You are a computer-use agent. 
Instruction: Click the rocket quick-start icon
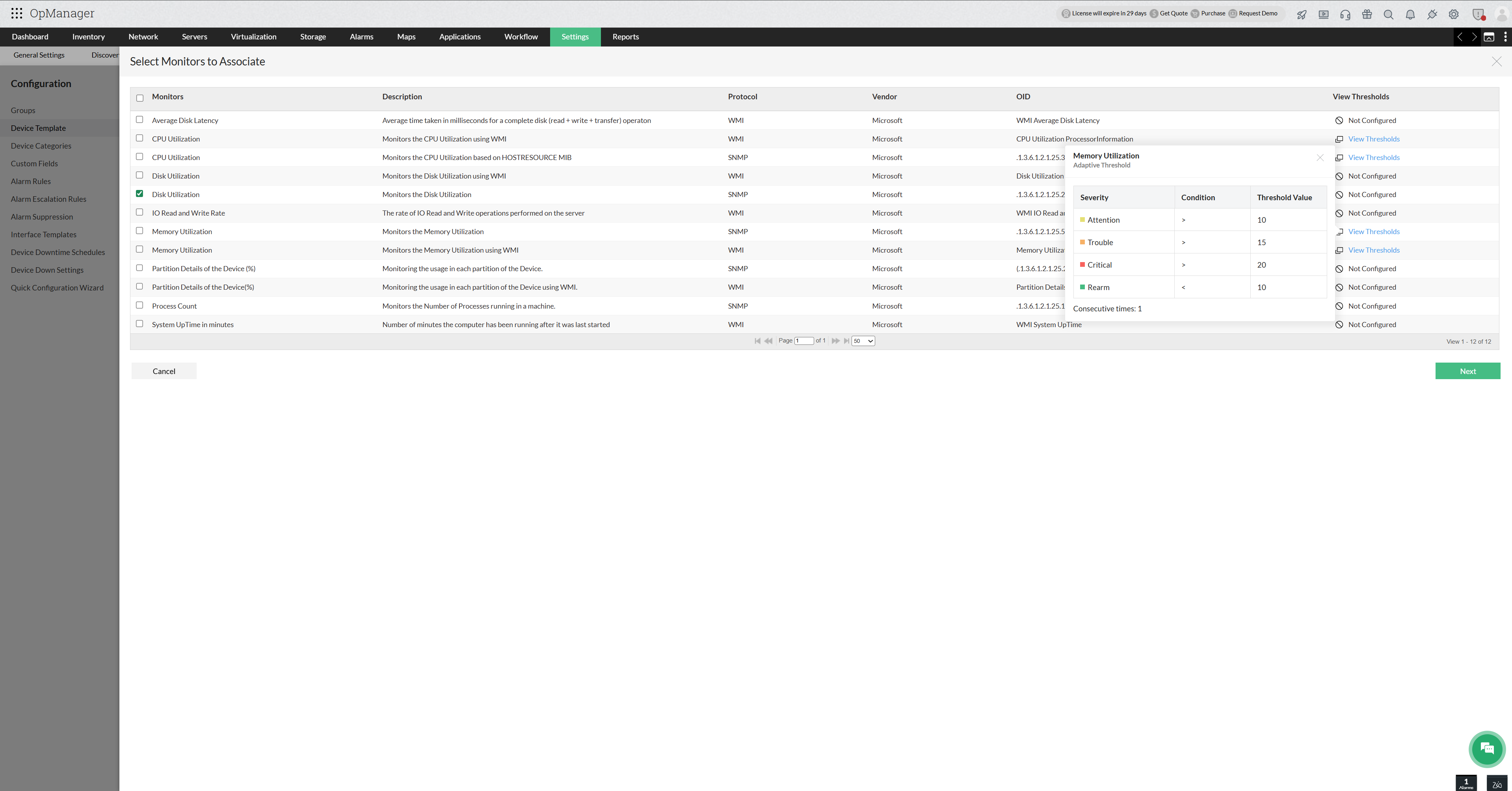tap(1301, 14)
